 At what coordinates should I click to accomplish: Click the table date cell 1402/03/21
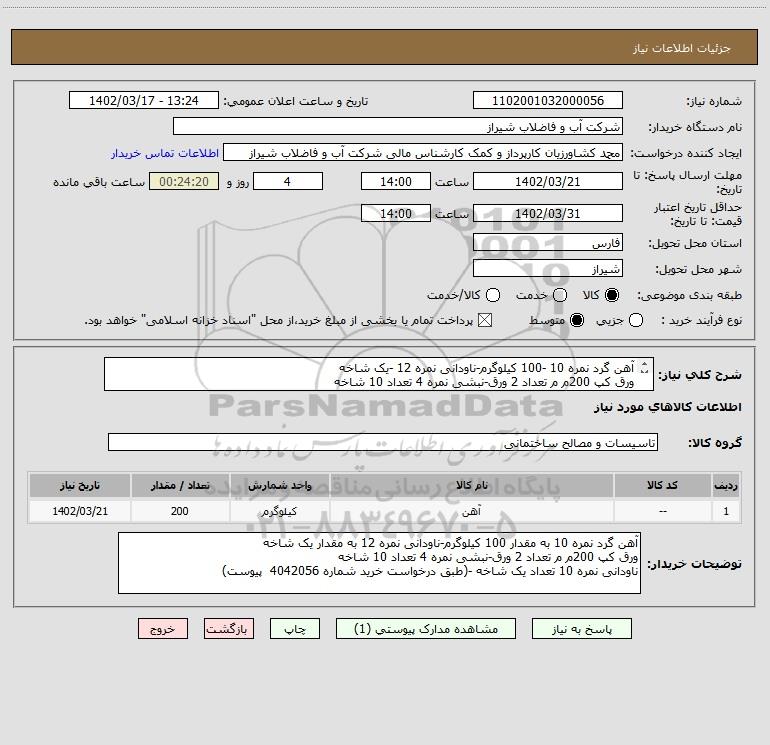[x=80, y=511]
